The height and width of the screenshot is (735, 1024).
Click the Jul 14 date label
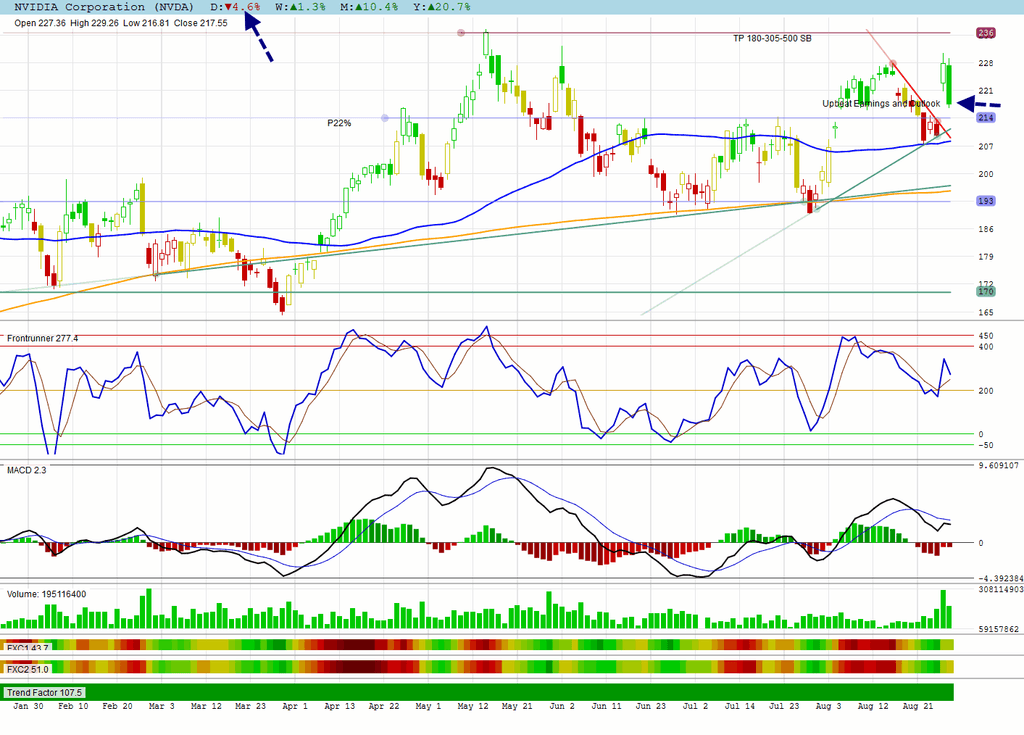click(x=739, y=706)
